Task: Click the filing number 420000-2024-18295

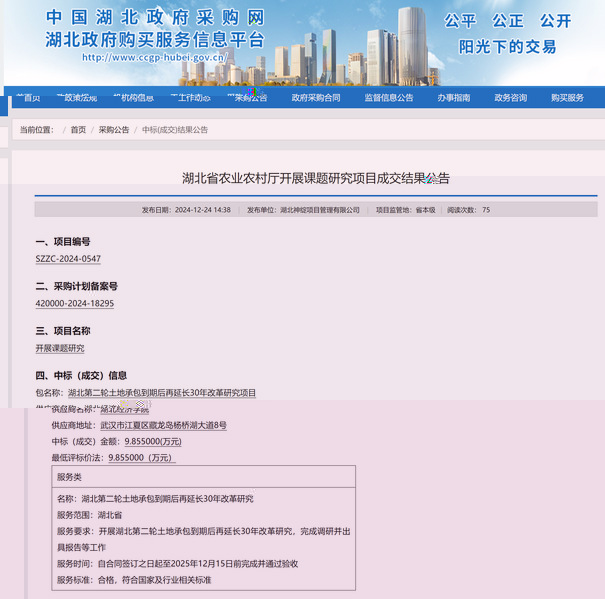Action: click(x=75, y=303)
